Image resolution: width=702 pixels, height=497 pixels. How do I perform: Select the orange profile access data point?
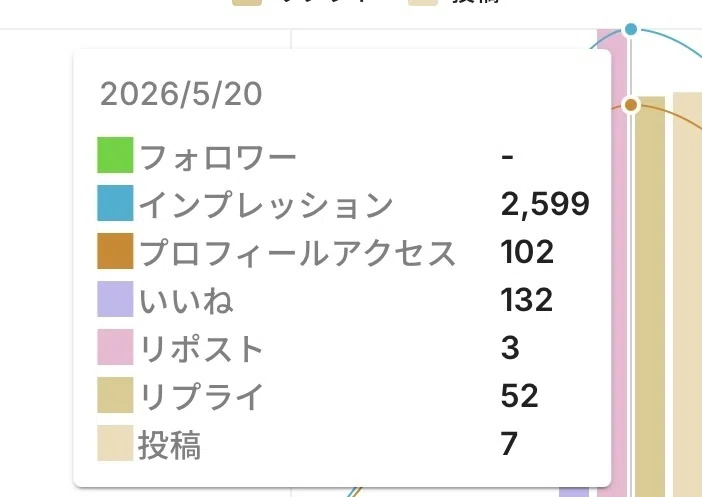pyautogui.click(x=631, y=105)
